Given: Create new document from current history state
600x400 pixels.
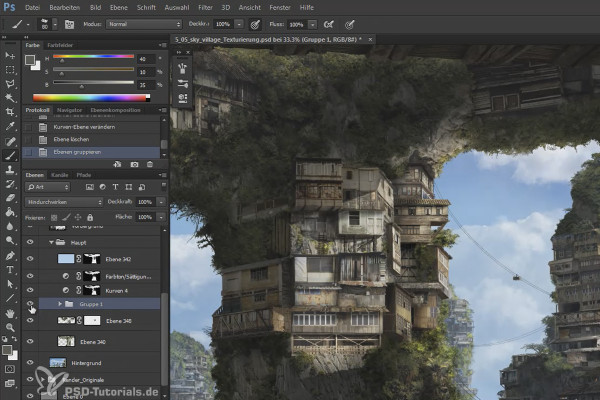Looking at the screenshot, I should coord(117,164).
